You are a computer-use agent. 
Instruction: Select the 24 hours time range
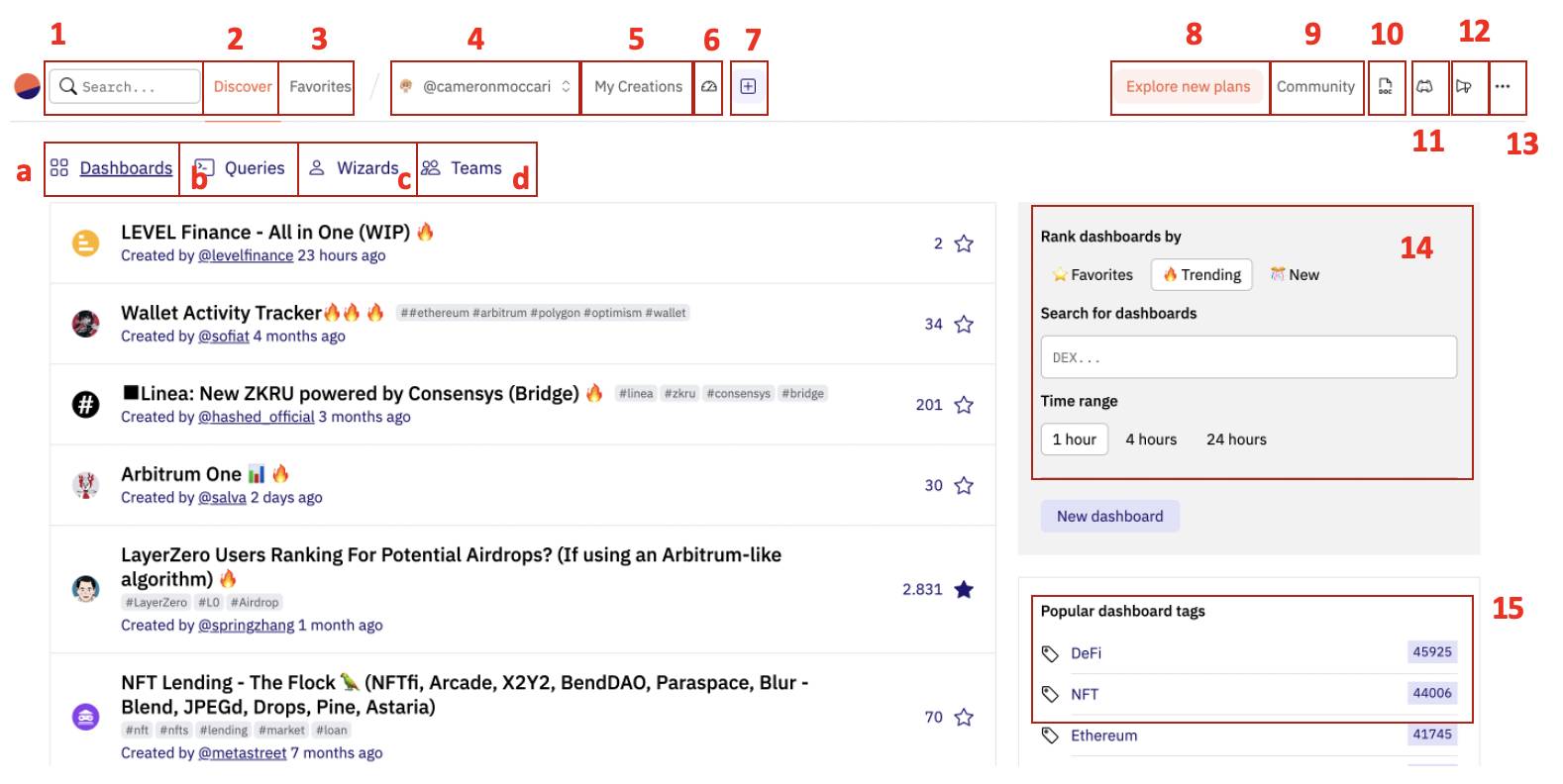(x=1236, y=440)
